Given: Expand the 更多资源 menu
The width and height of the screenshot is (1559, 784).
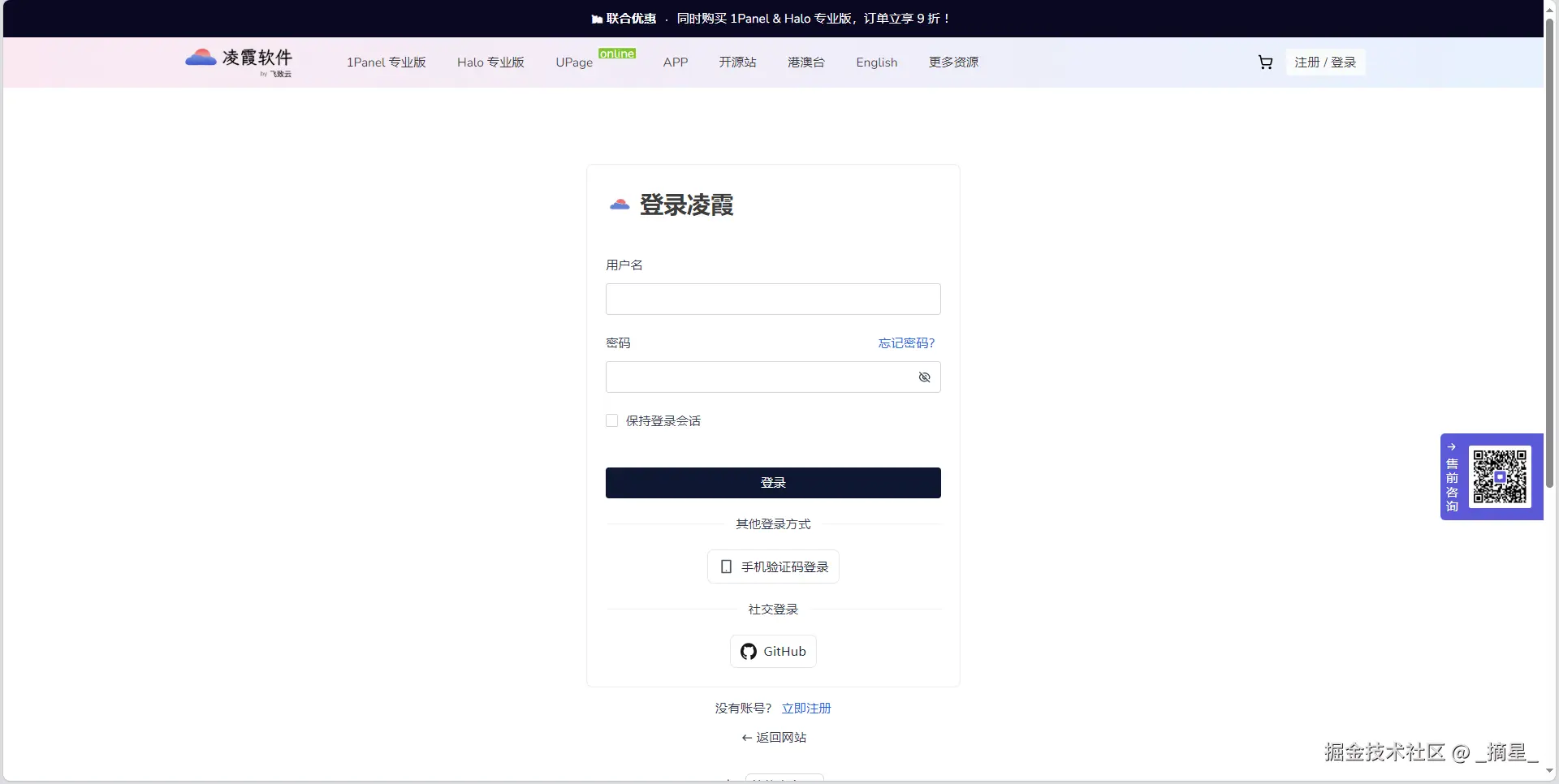Looking at the screenshot, I should [954, 62].
